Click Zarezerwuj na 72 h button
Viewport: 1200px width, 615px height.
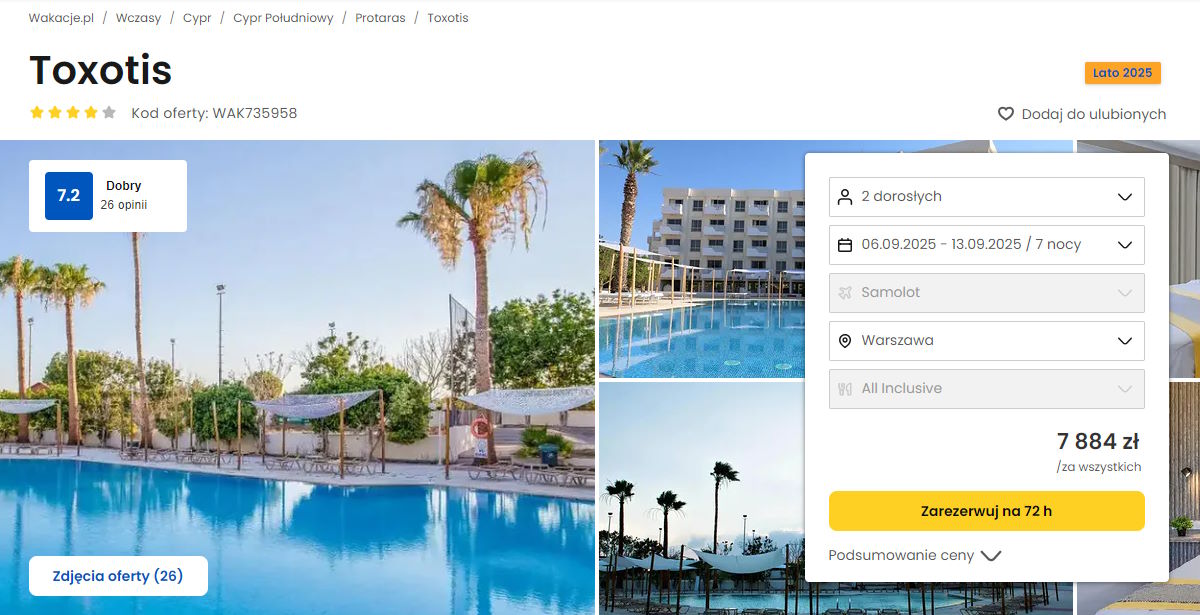point(987,511)
